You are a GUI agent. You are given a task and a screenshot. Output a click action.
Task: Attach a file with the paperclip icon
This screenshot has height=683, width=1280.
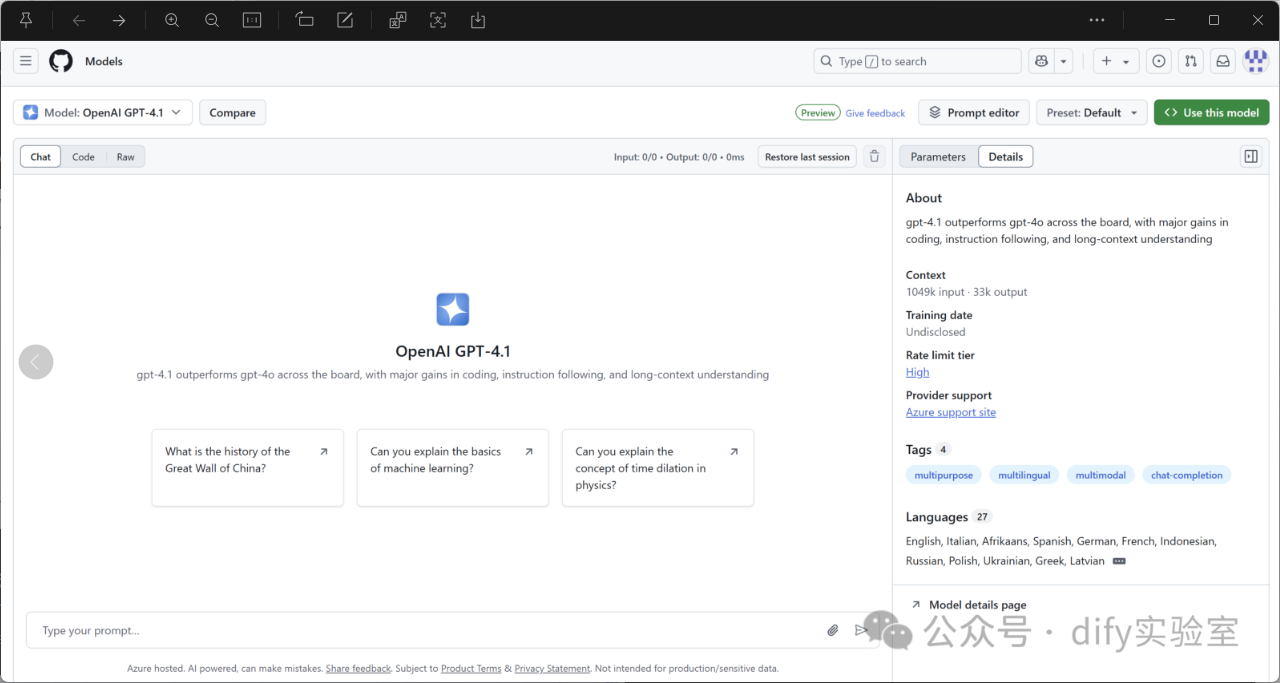pos(832,630)
